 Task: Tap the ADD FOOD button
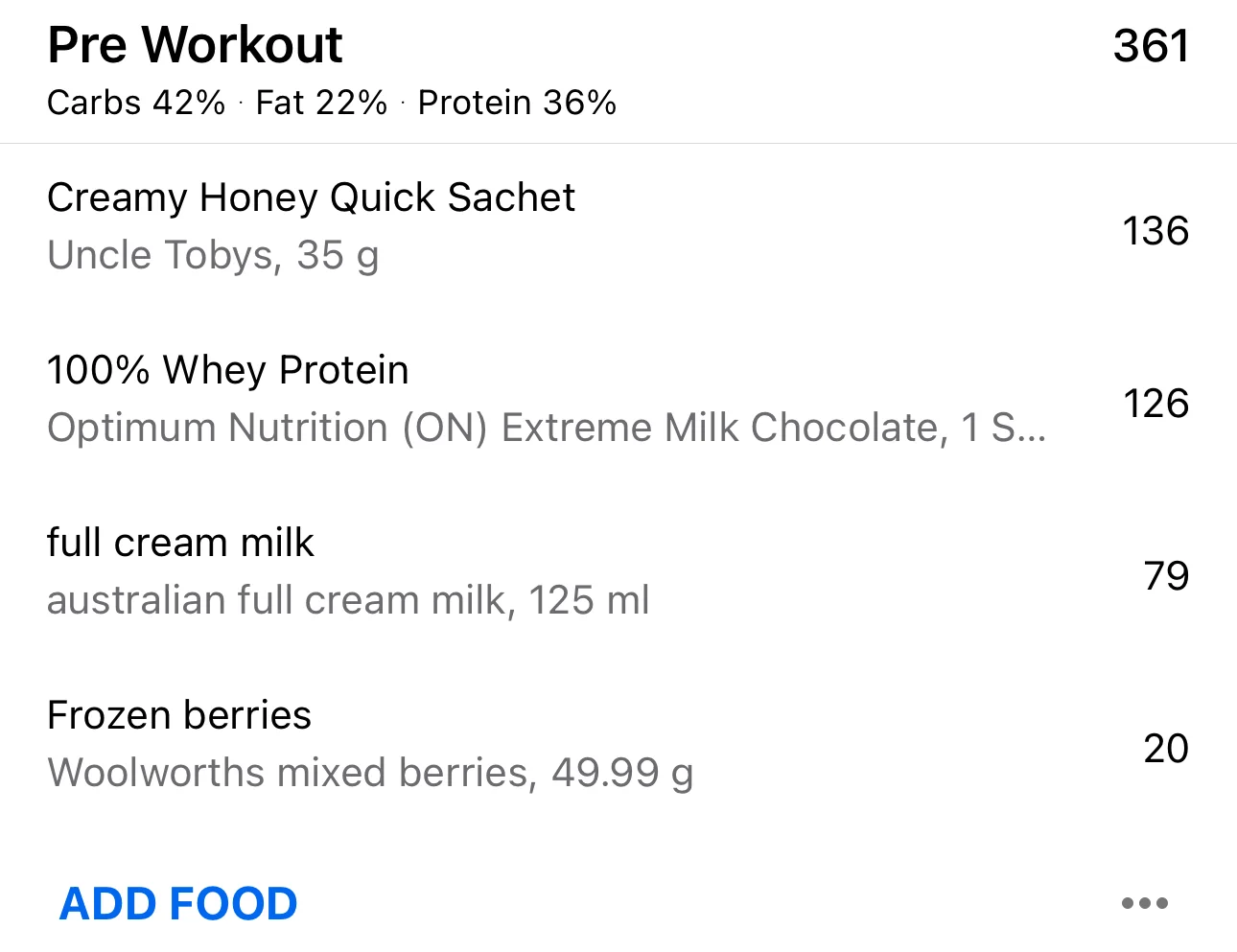178,904
